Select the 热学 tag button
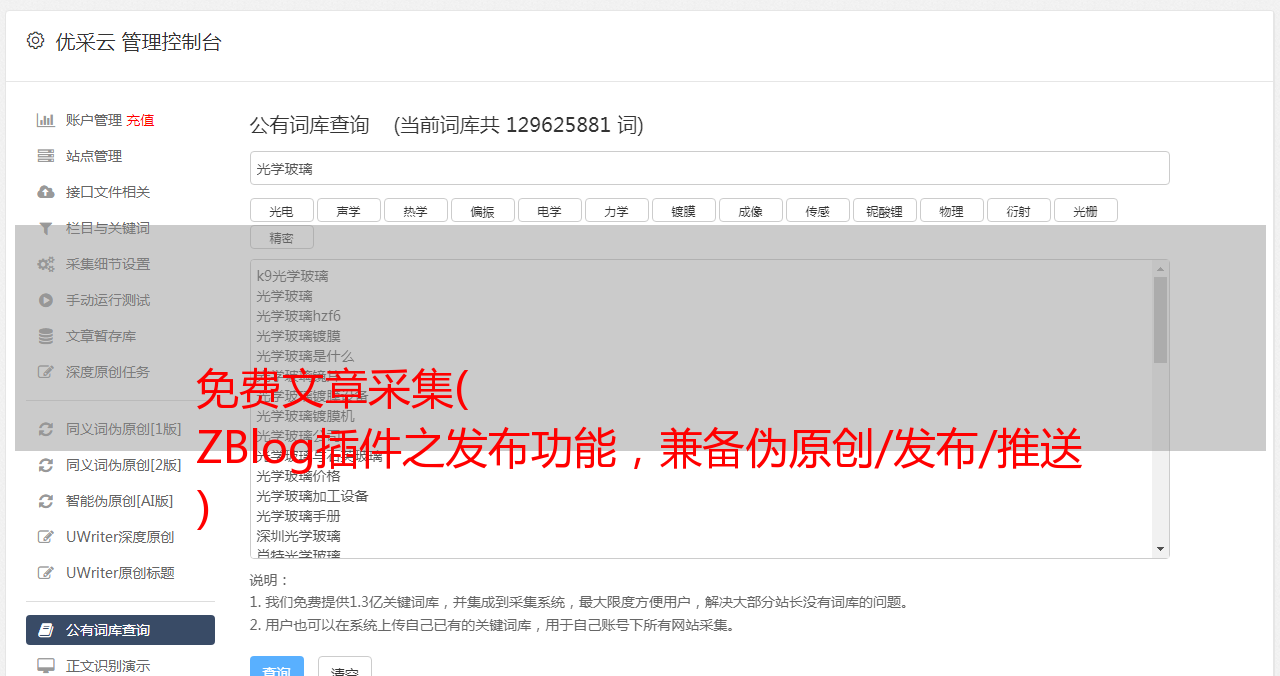 (x=415, y=210)
